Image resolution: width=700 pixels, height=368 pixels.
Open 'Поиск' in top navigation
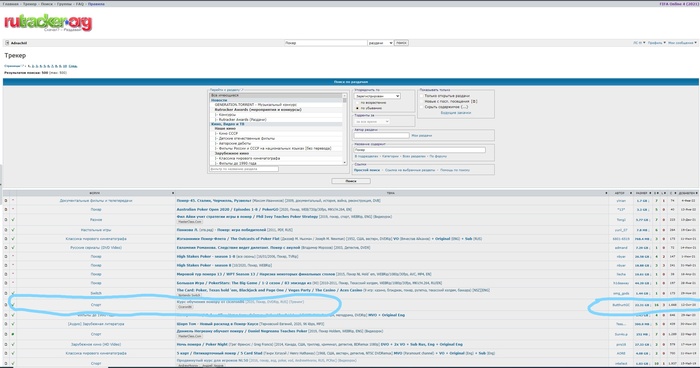(x=47, y=4)
